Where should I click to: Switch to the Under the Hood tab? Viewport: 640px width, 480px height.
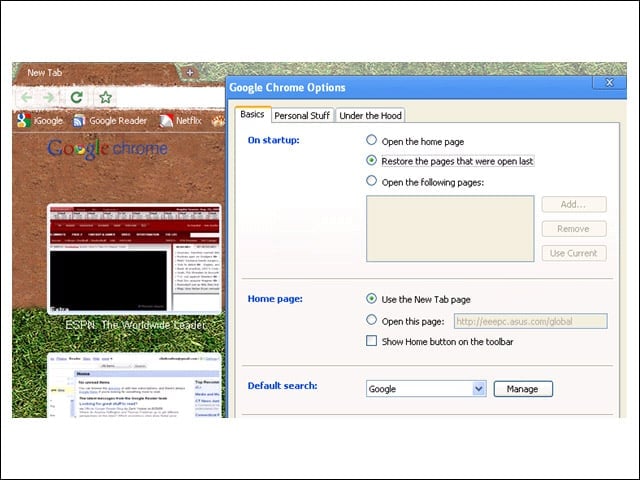click(370, 116)
